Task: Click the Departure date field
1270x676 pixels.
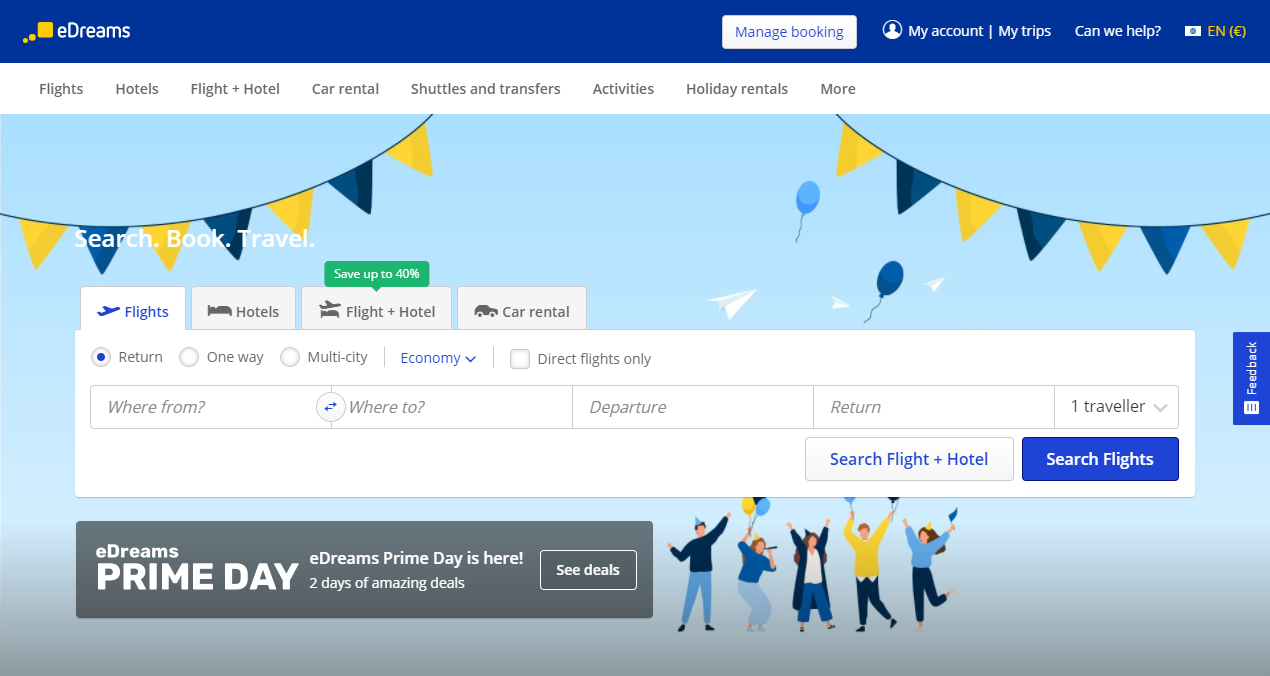Action: pos(693,407)
